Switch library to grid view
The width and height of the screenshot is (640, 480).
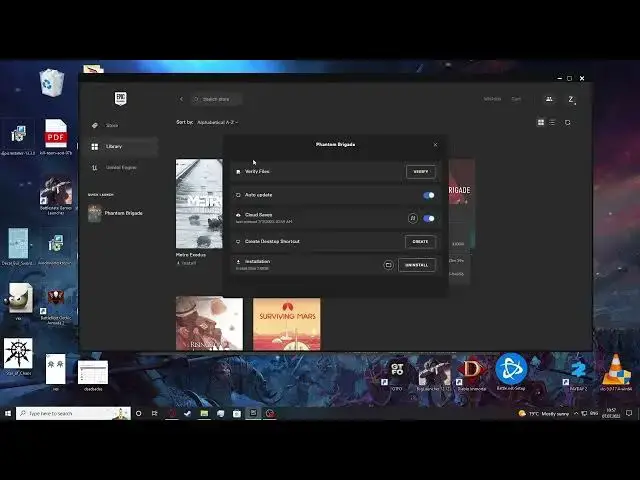541,122
